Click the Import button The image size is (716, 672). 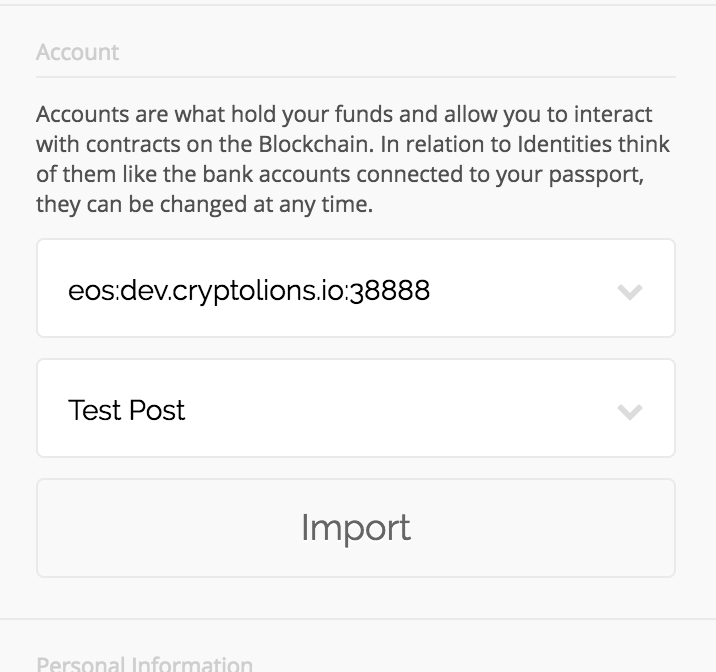tap(356, 528)
